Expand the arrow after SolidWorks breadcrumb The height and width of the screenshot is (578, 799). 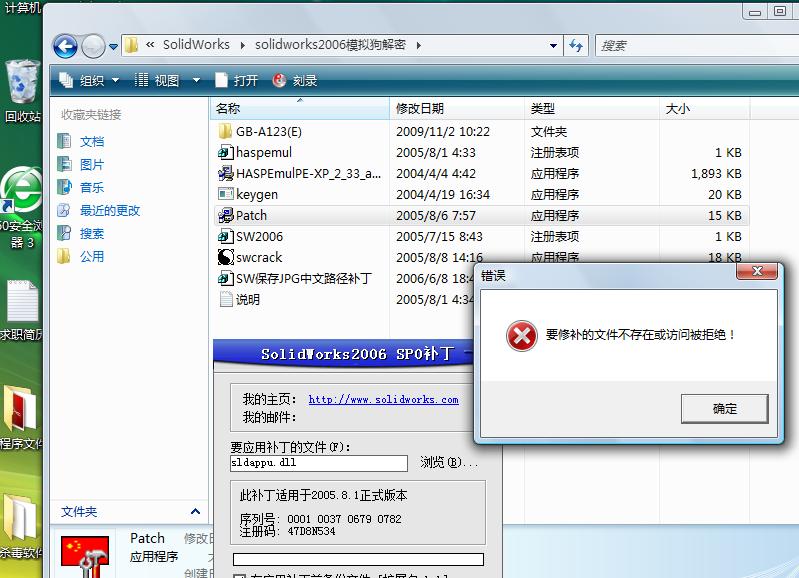pyautogui.click(x=243, y=45)
